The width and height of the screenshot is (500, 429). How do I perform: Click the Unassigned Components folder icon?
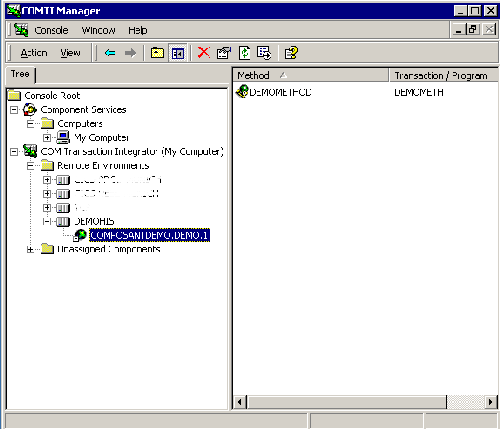(47, 249)
